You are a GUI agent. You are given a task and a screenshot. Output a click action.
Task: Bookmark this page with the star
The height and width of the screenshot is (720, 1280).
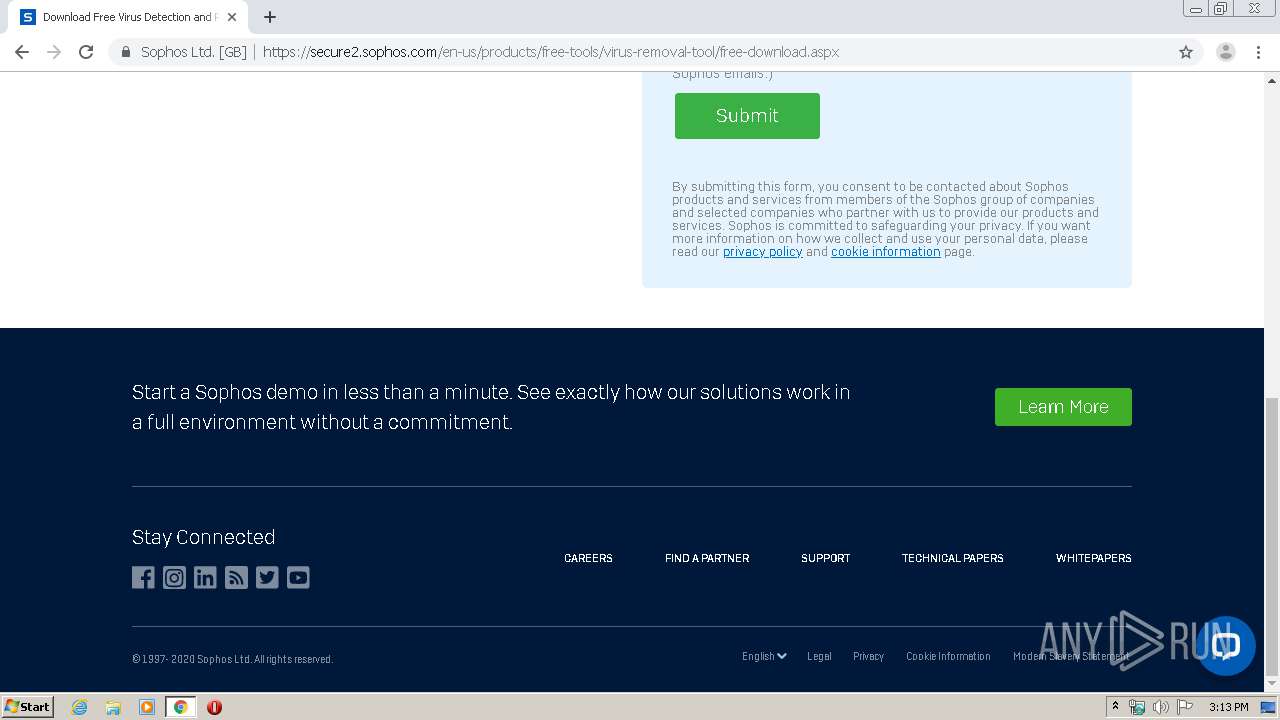point(1186,52)
